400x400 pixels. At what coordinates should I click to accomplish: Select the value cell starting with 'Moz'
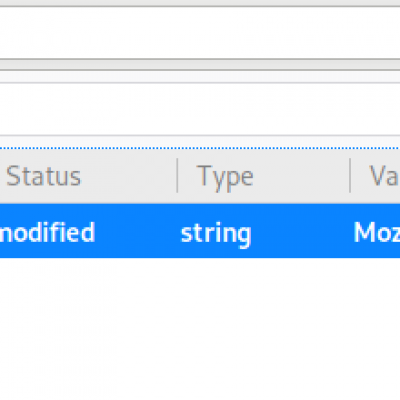coord(377,232)
